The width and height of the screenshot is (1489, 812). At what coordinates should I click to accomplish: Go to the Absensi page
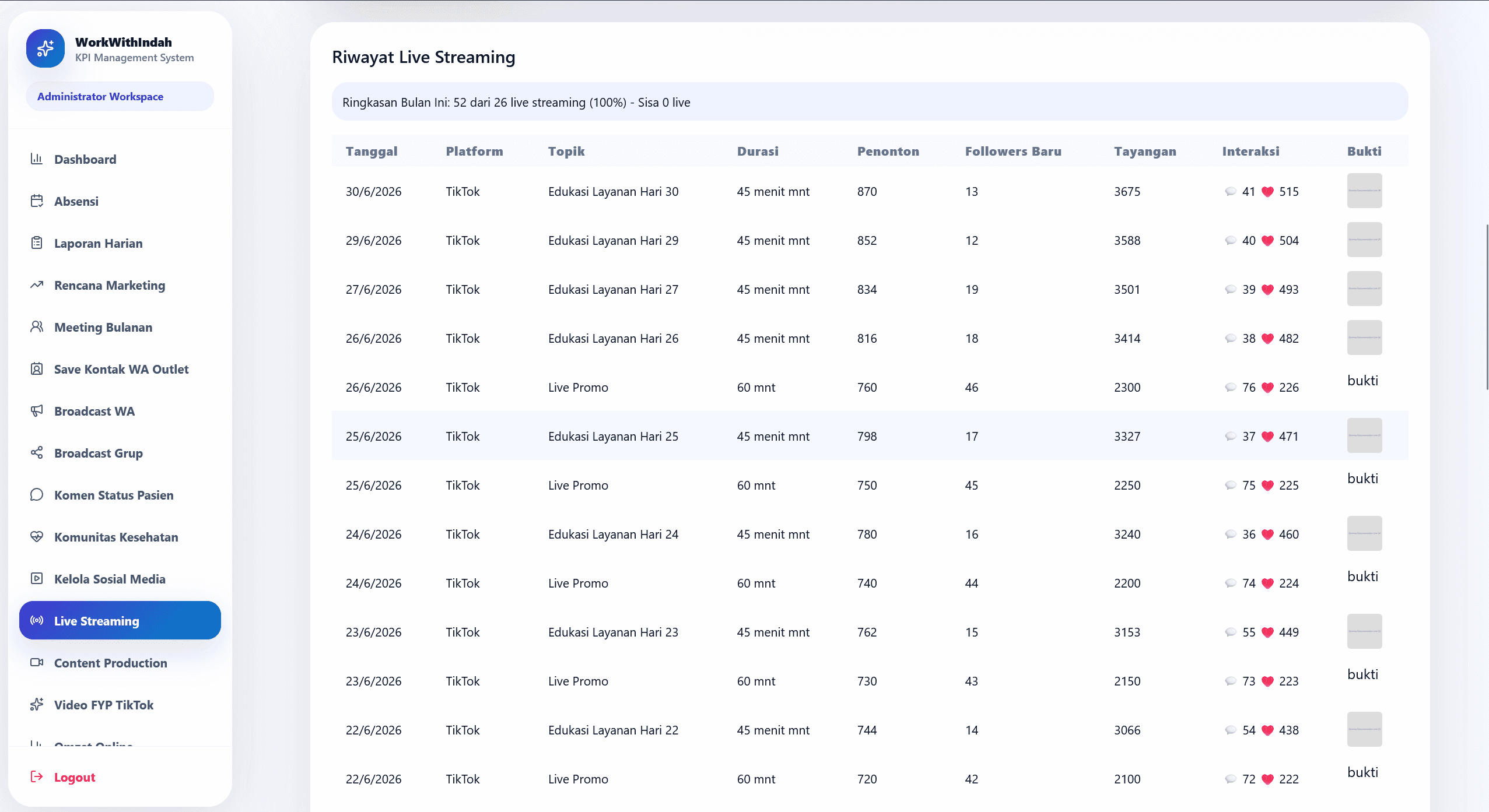(120, 201)
